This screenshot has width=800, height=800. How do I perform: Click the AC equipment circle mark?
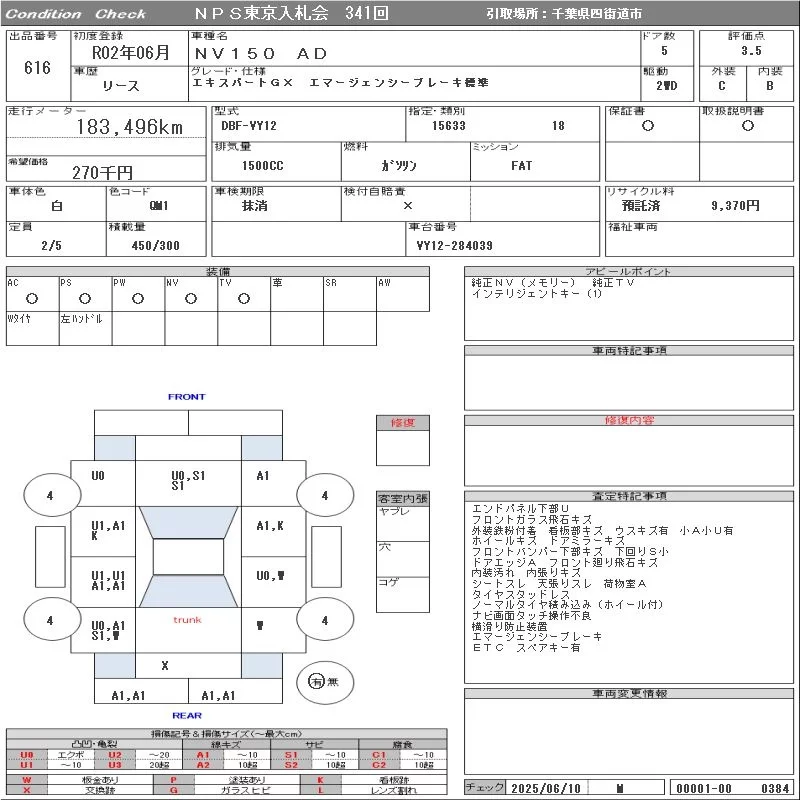(x=32, y=299)
